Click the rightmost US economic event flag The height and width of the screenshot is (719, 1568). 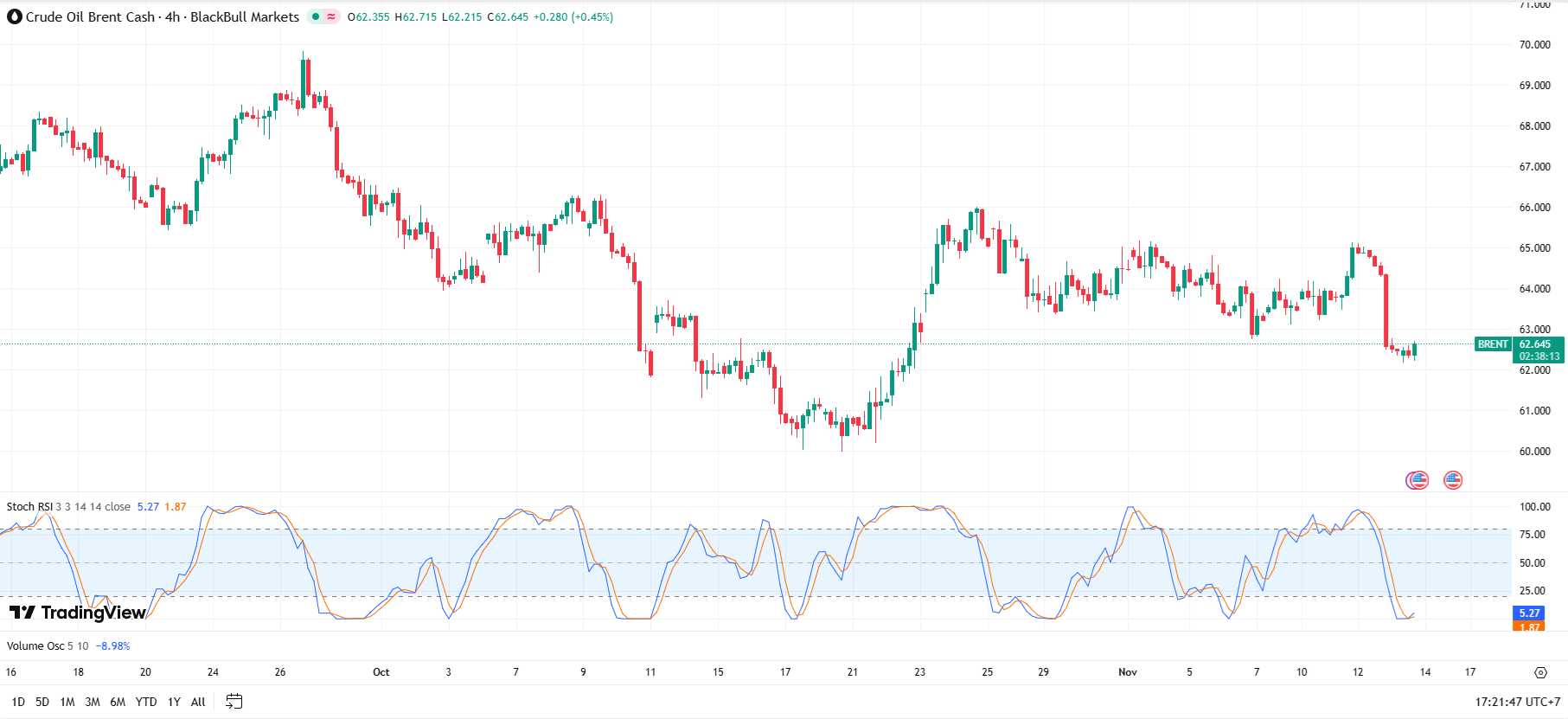pyautogui.click(x=1453, y=480)
